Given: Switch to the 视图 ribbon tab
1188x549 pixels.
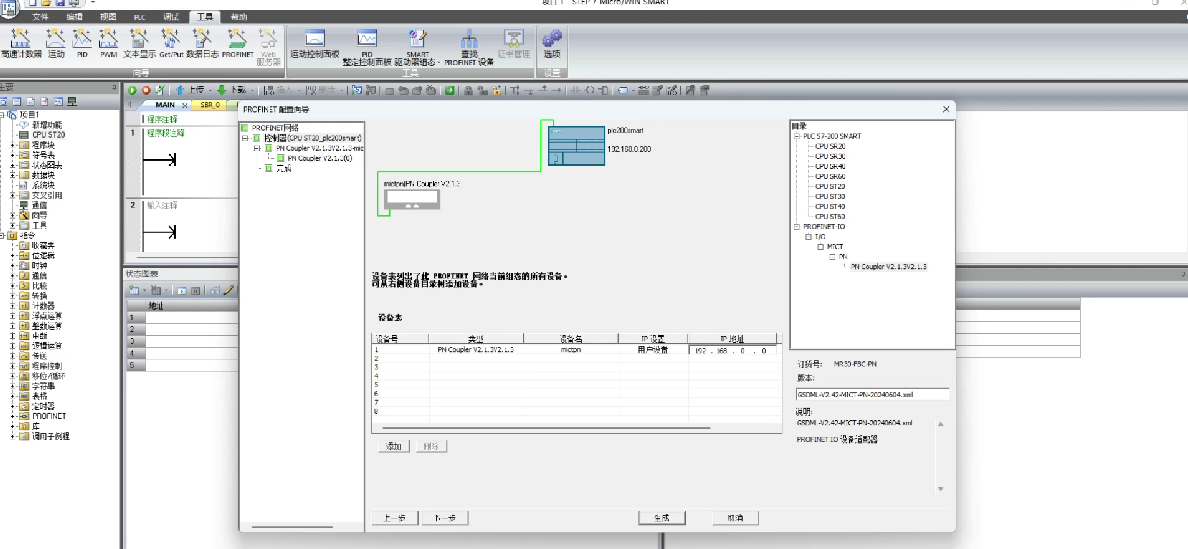Looking at the screenshot, I should (x=108, y=17).
